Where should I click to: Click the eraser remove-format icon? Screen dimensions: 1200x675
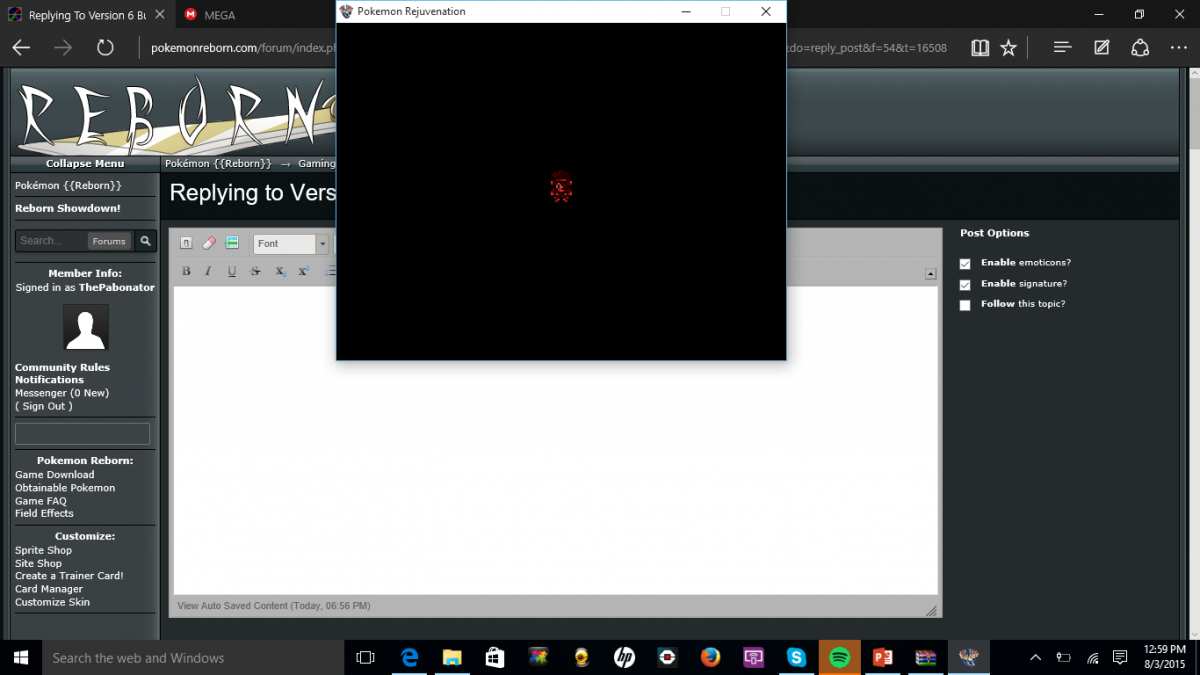point(209,243)
